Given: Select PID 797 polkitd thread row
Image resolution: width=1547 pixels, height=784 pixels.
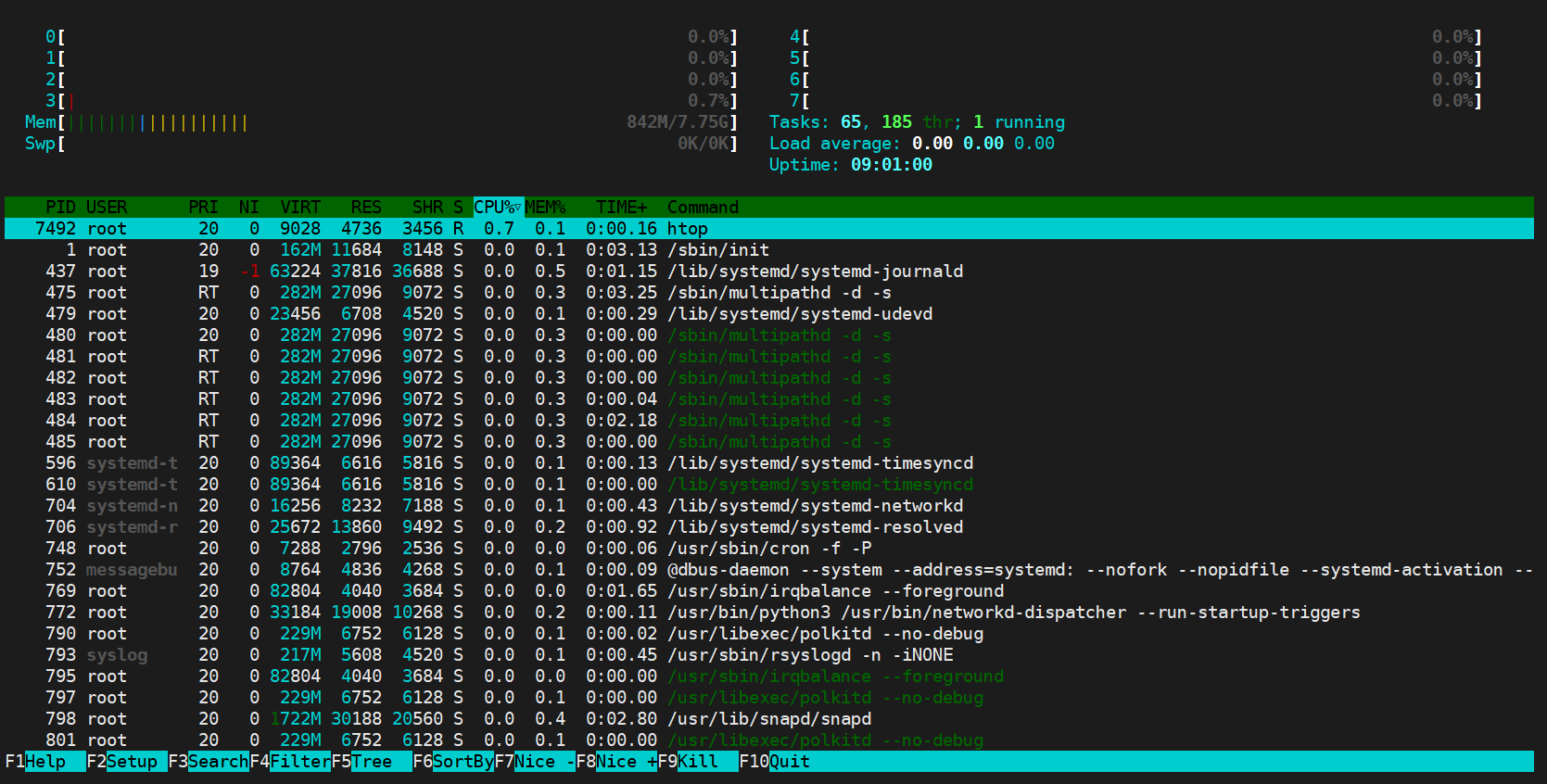Looking at the screenshot, I should [x=769, y=698].
